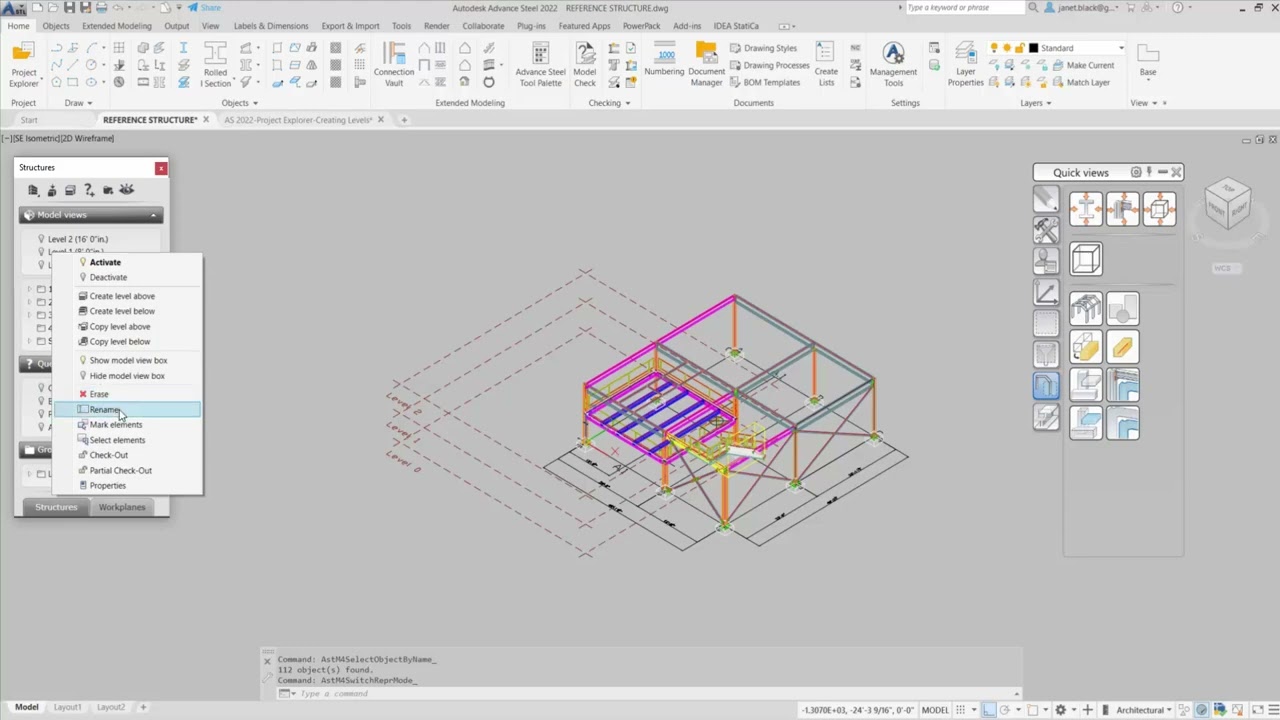Viewport: 1280px width, 720px height.
Task: Click the wireframe cube quick view
Action: [x=1086, y=259]
